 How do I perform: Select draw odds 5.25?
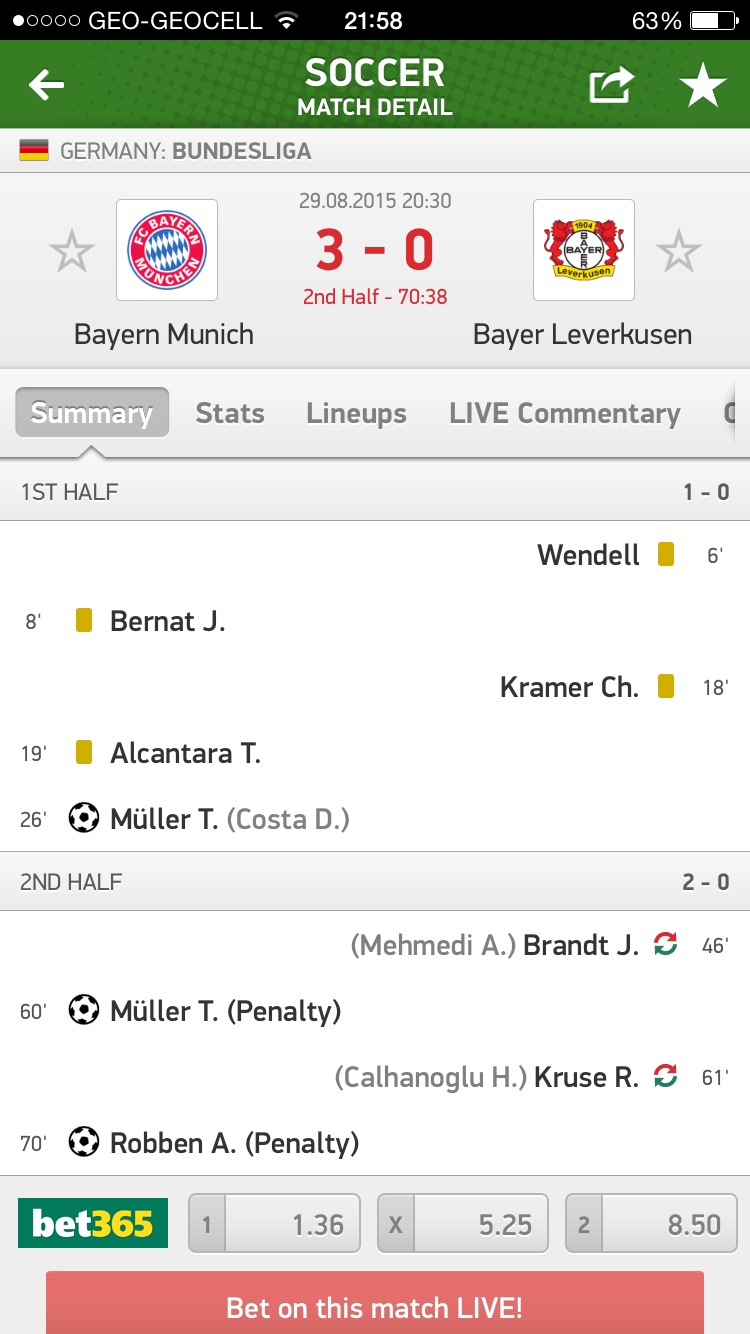[463, 1223]
